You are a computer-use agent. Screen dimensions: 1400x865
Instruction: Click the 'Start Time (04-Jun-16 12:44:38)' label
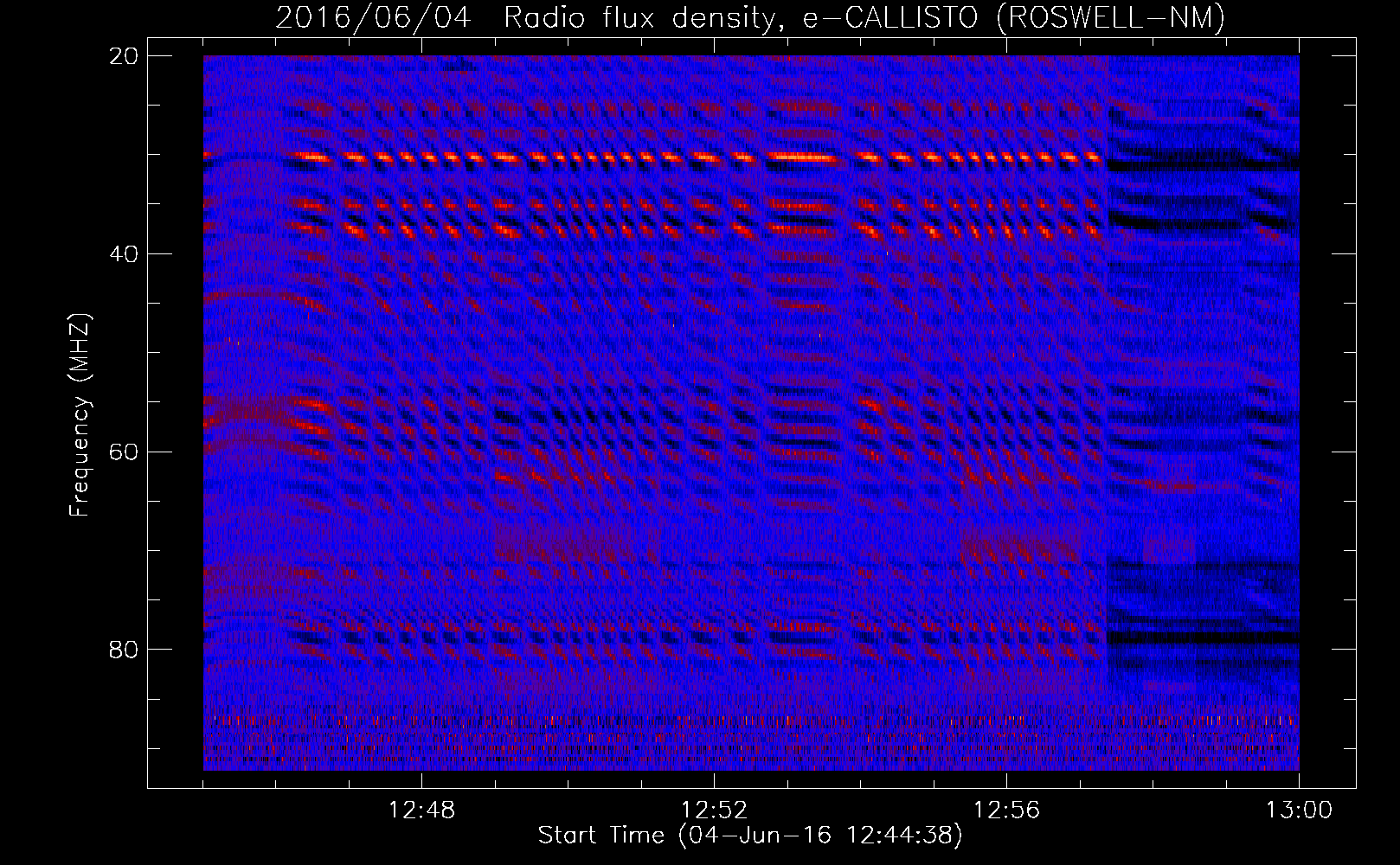point(750,836)
